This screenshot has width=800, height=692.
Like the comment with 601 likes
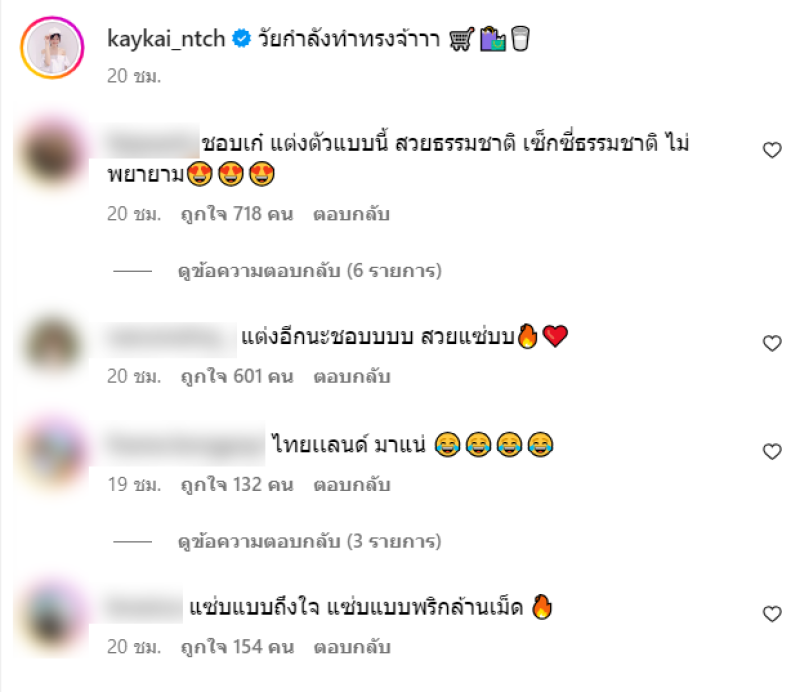772,343
